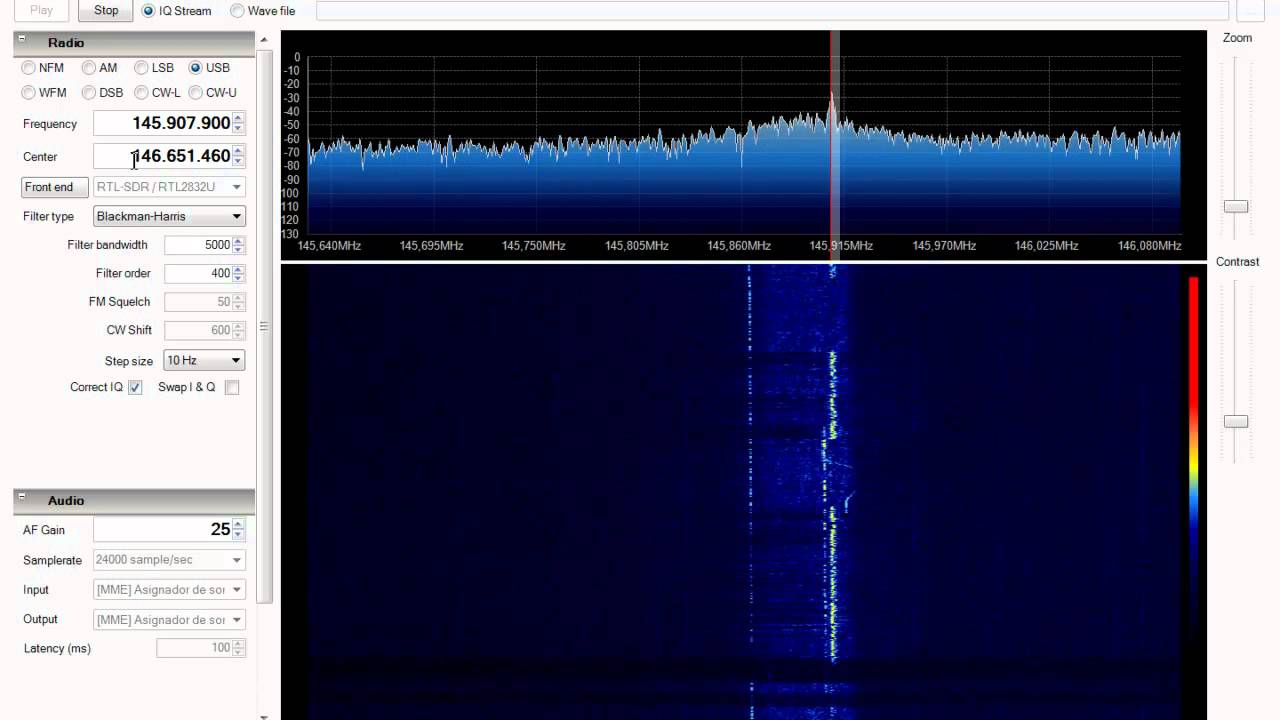Screen dimensions: 1280x720
Task: Open the RTL-SDR front end device dropdown
Action: coord(169,187)
